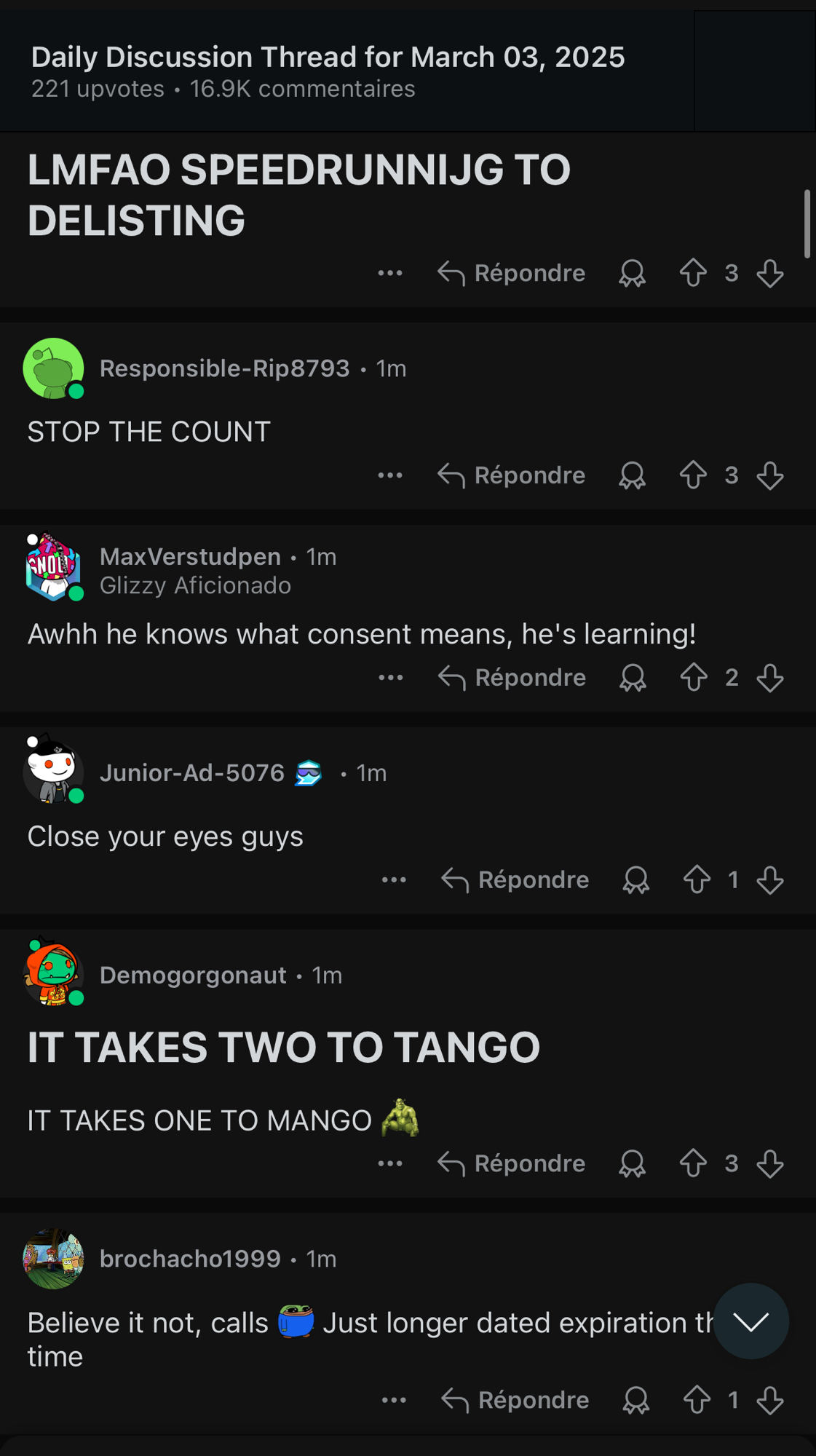Downvote brochacho1999's calls comment
Image resolution: width=816 pixels, height=1456 pixels.
coord(770,1400)
